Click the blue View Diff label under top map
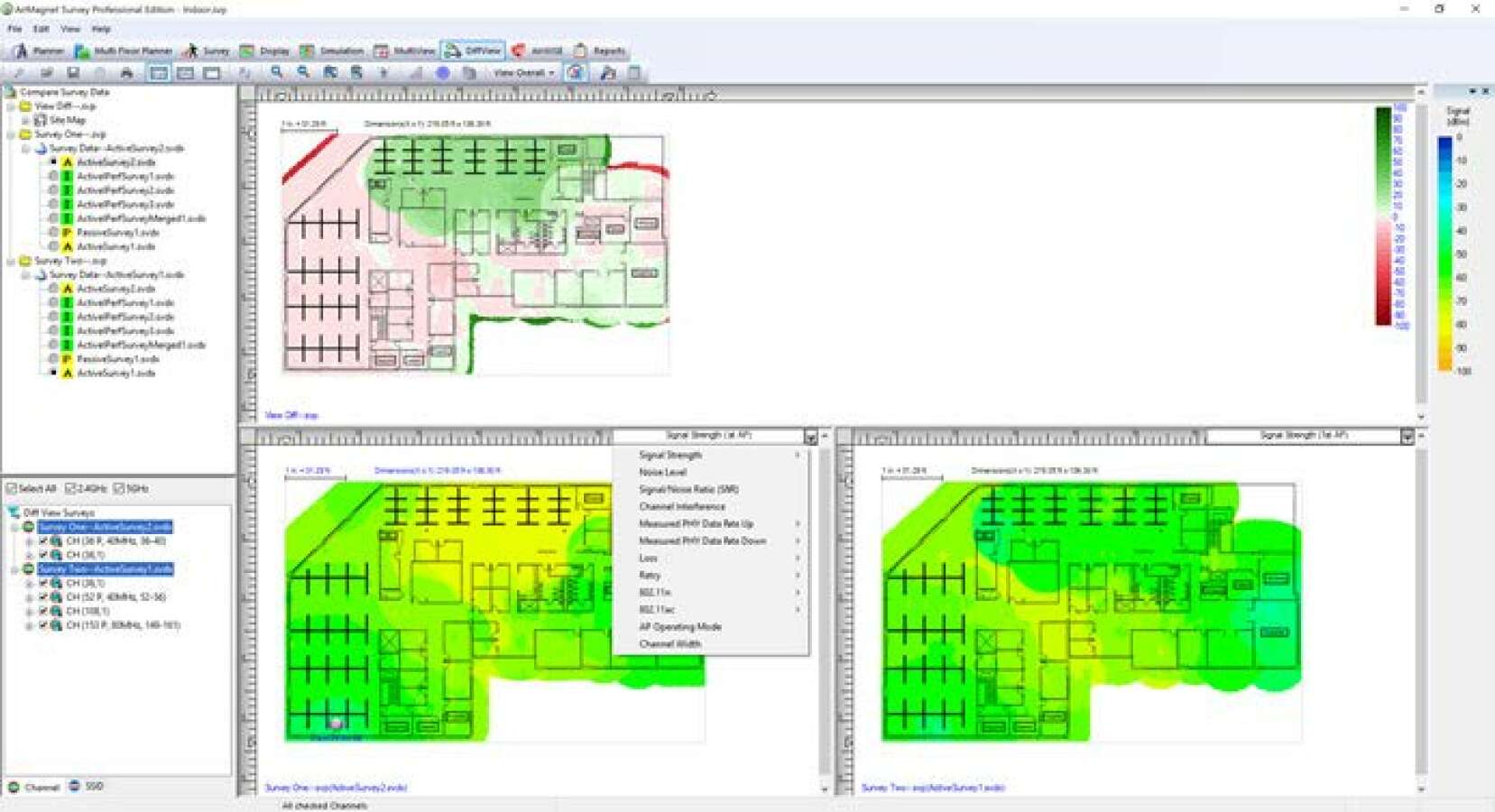The image size is (1495, 812). pos(291,416)
